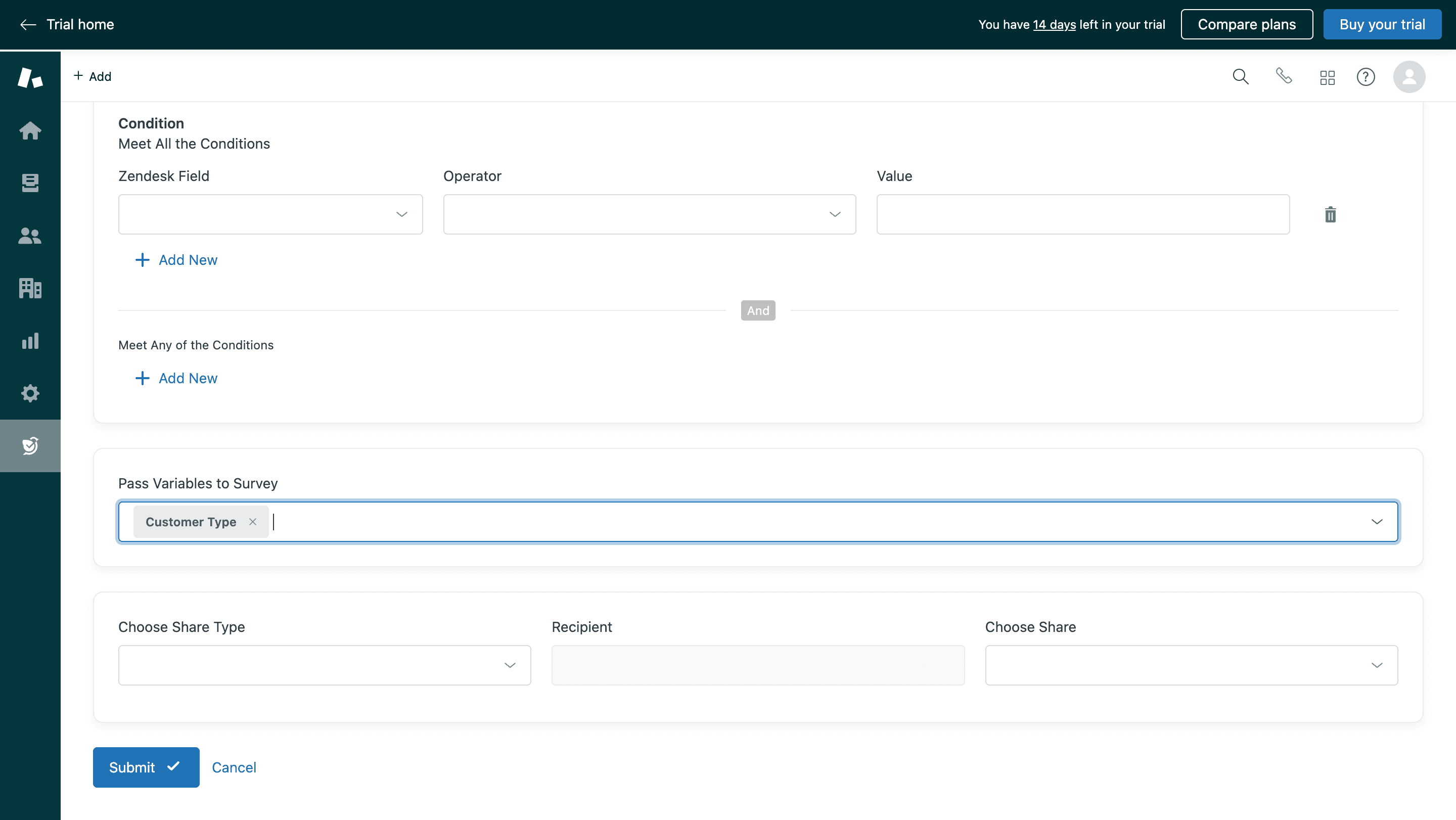Open the Choose Share Type dropdown
Viewport: 1456px width, 820px height.
[x=324, y=665]
